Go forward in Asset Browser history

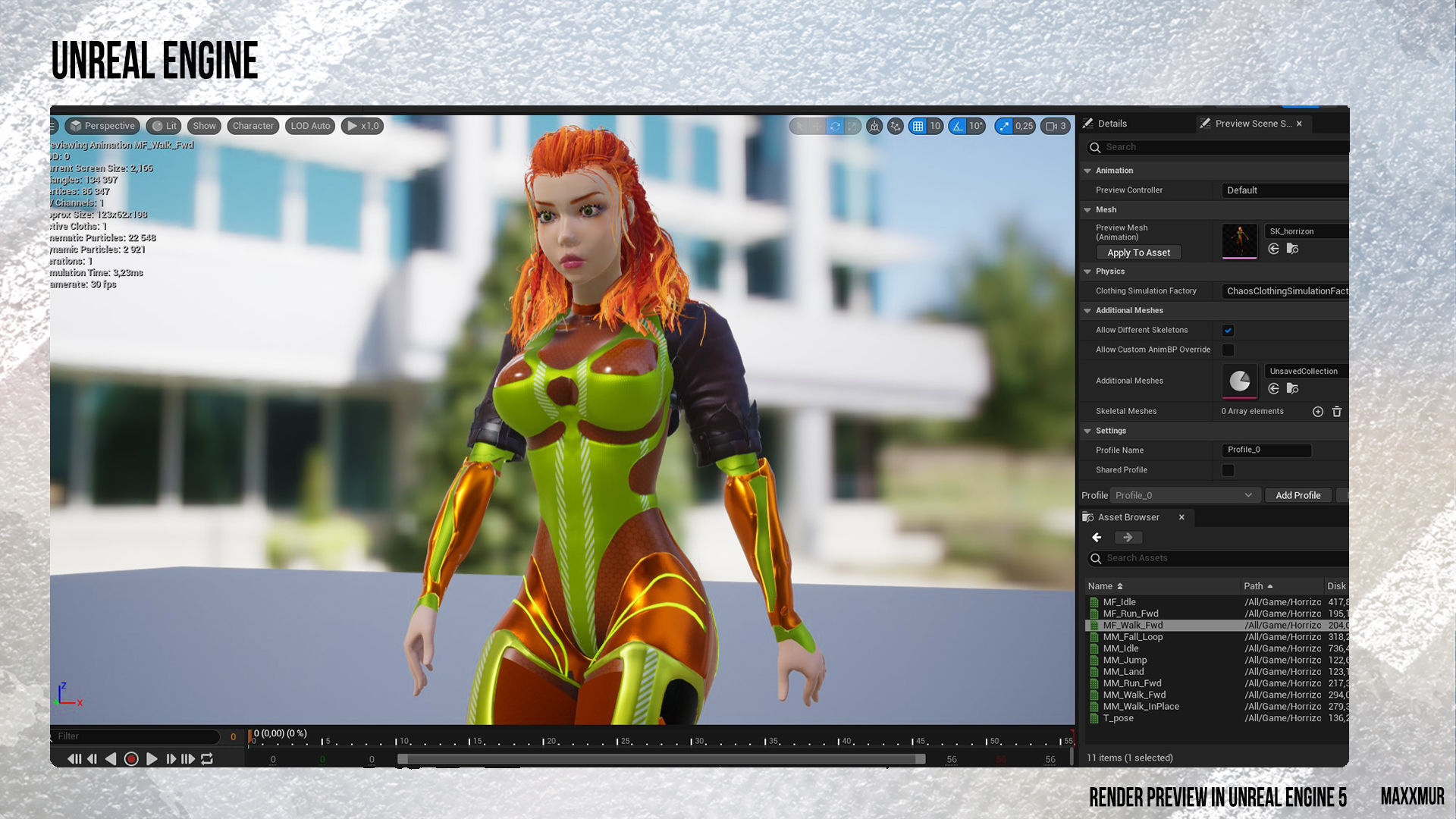1128,538
